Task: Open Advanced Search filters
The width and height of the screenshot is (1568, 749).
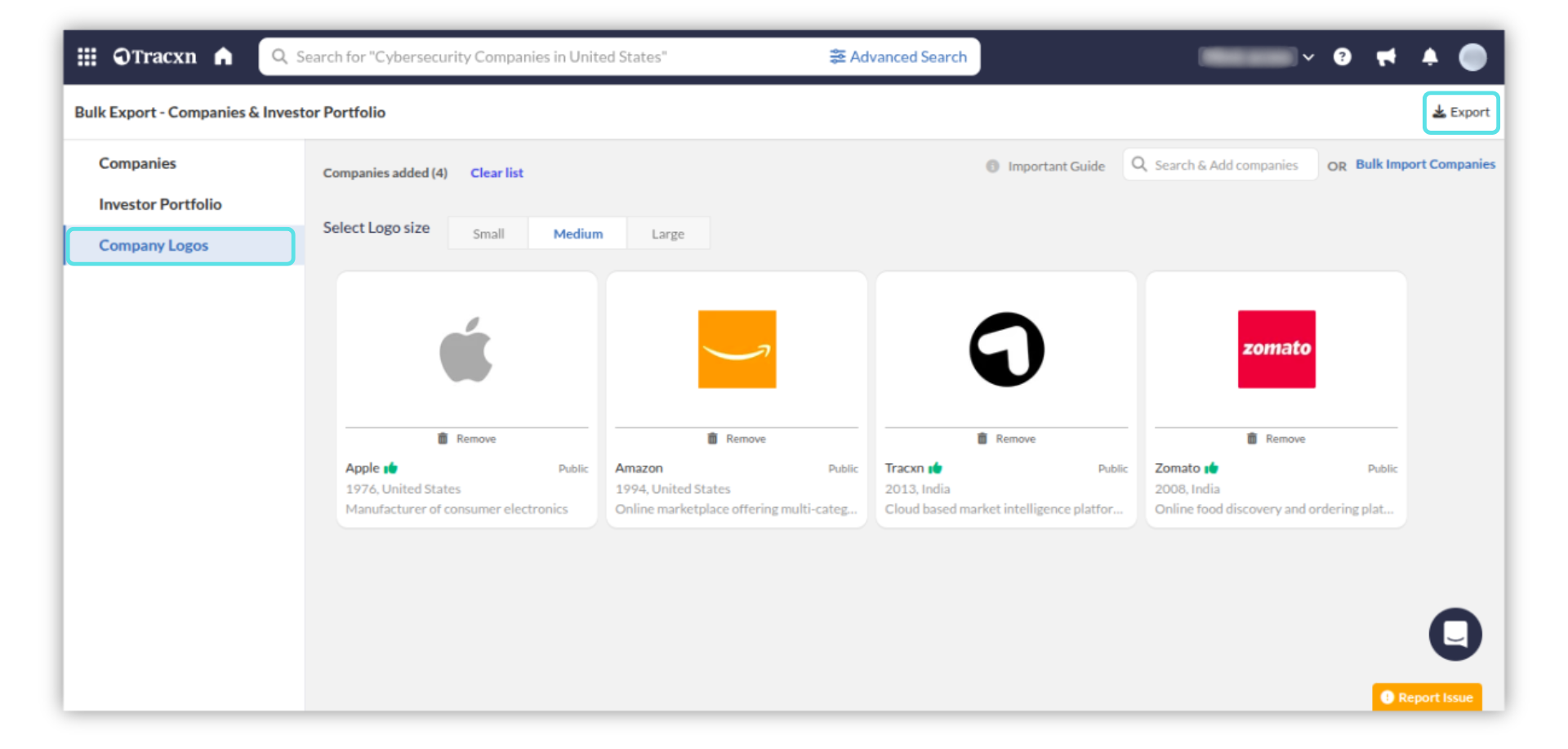Action: [x=898, y=56]
